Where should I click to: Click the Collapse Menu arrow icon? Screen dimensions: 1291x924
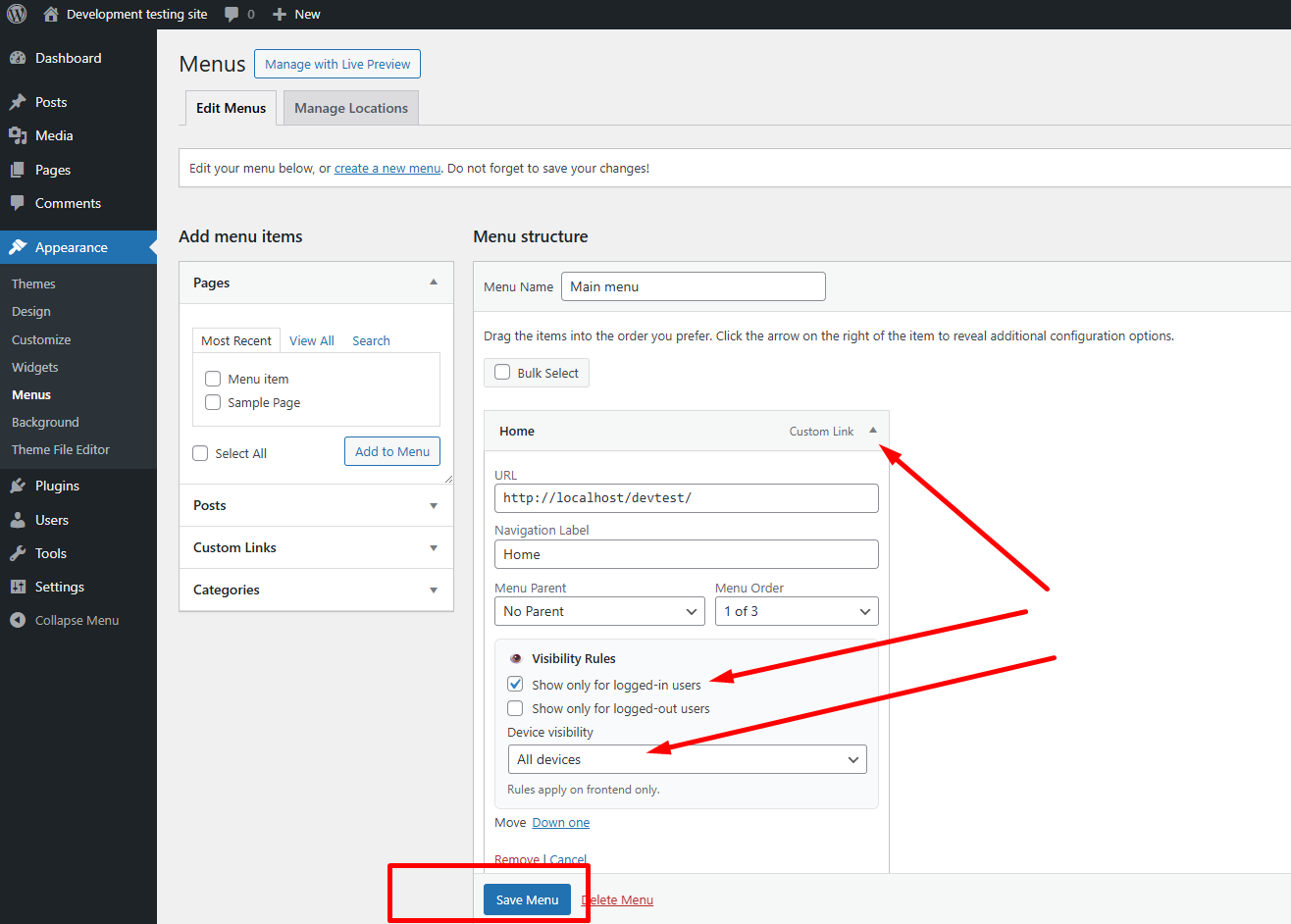click(18, 620)
